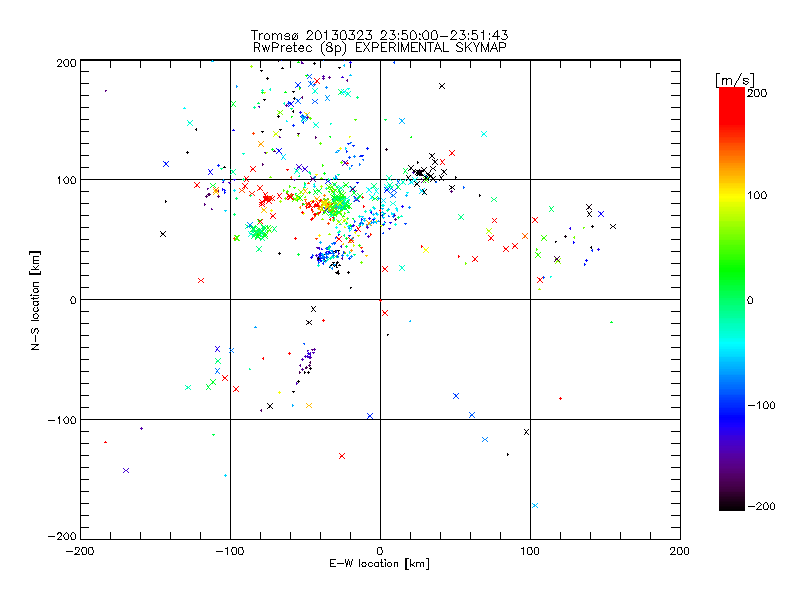Image resolution: width=800 pixels, height=600 pixels.
Task: Click the x-axis tick label "200"
Action: 679,551
